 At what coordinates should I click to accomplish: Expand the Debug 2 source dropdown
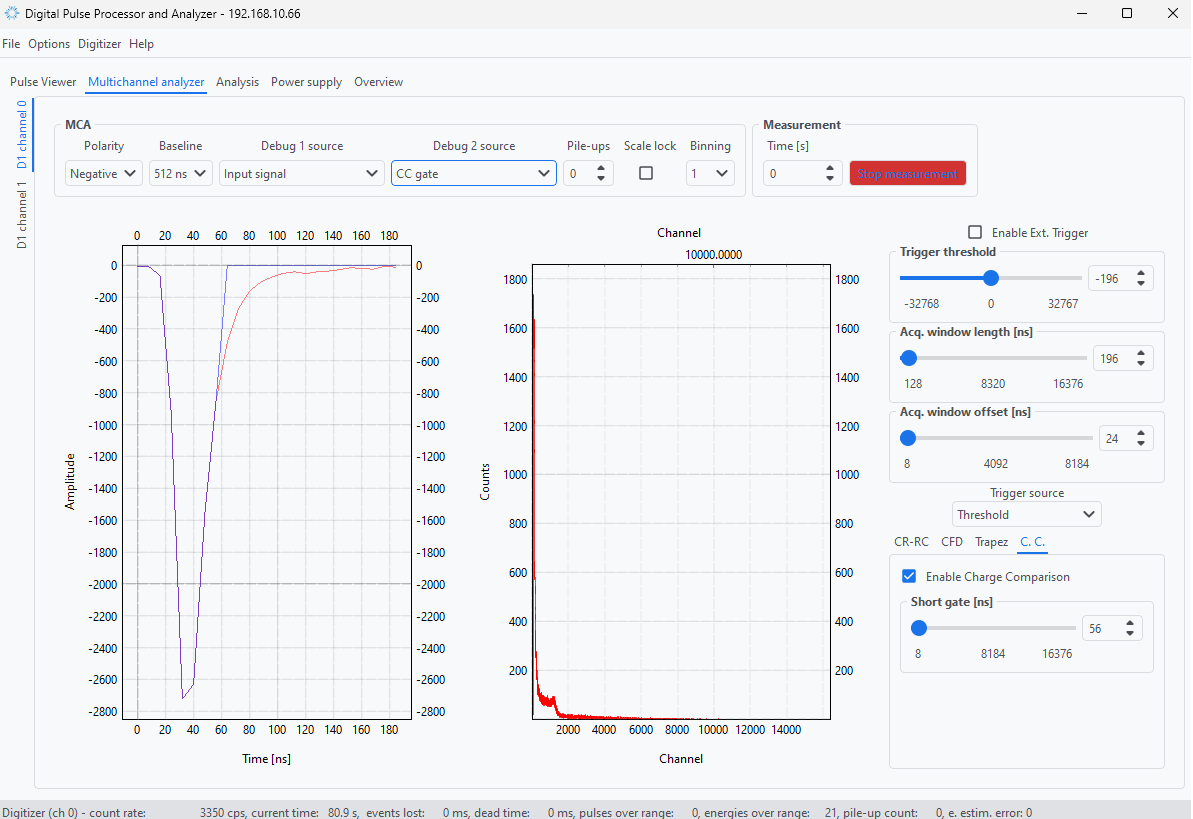pyautogui.click(x=473, y=173)
